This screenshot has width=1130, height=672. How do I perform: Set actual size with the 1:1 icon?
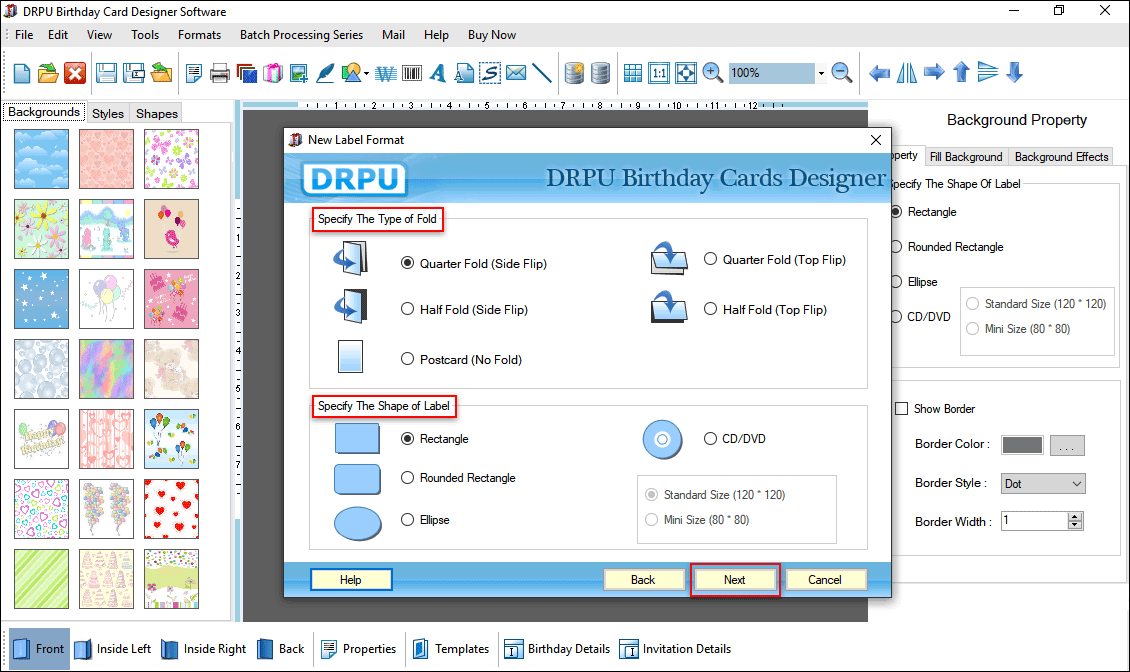pos(659,73)
